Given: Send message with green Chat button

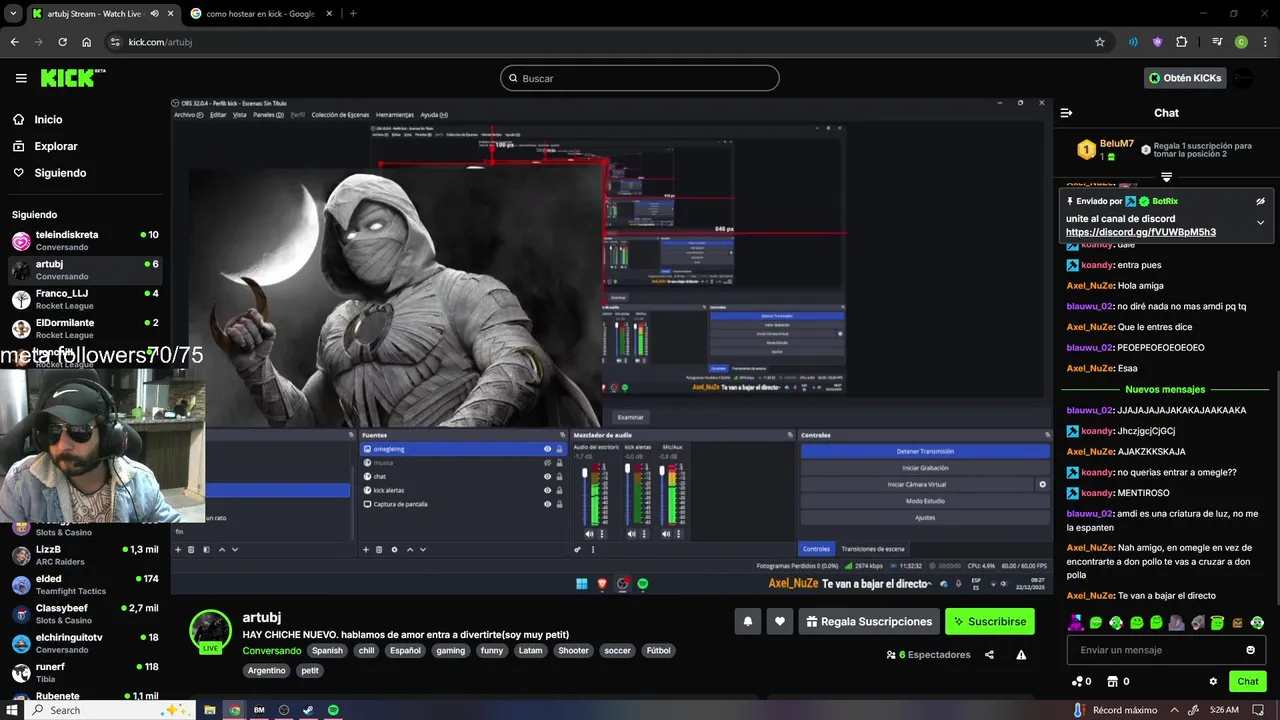Looking at the screenshot, I should pos(1248,681).
